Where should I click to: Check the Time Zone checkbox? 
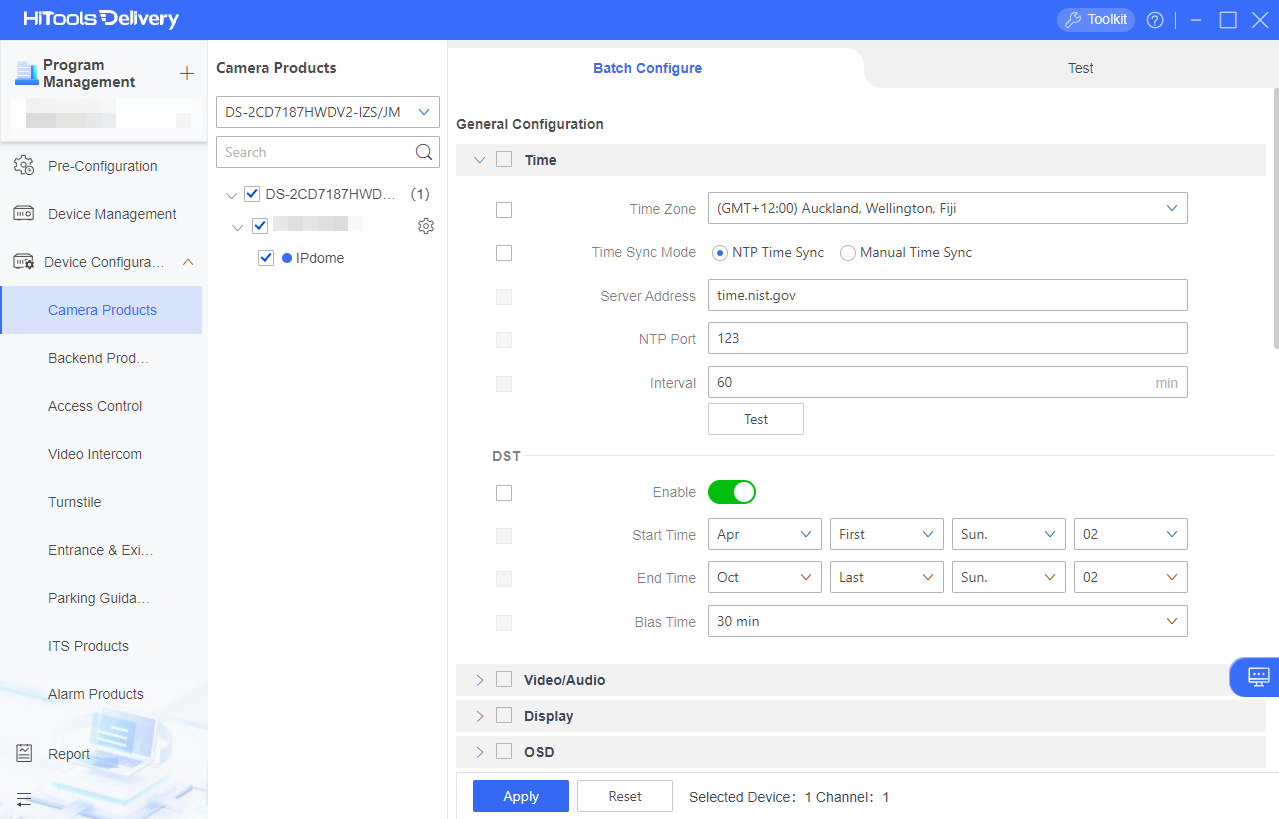504,210
